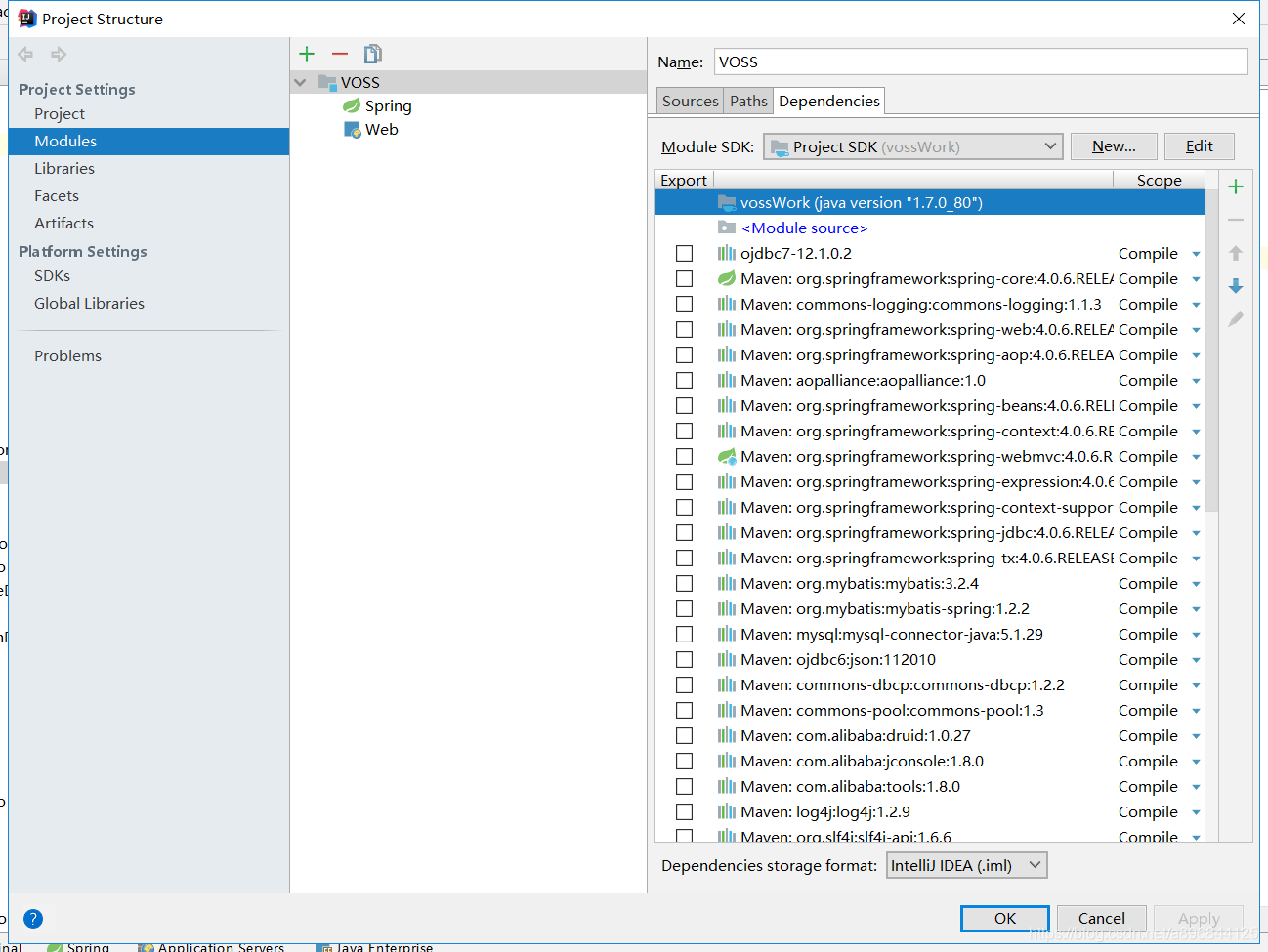Open Facets settings

pyautogui.click(x=57, y=195)
